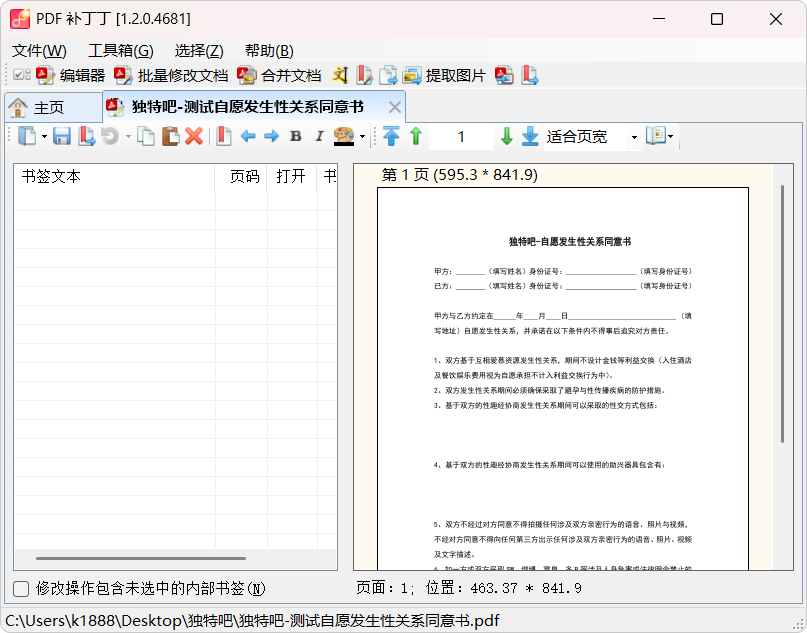Enable 修改操作包含未选中的内部书签 checkbox
The height and width of the screenshot is (633, 807).
(21, 589)
